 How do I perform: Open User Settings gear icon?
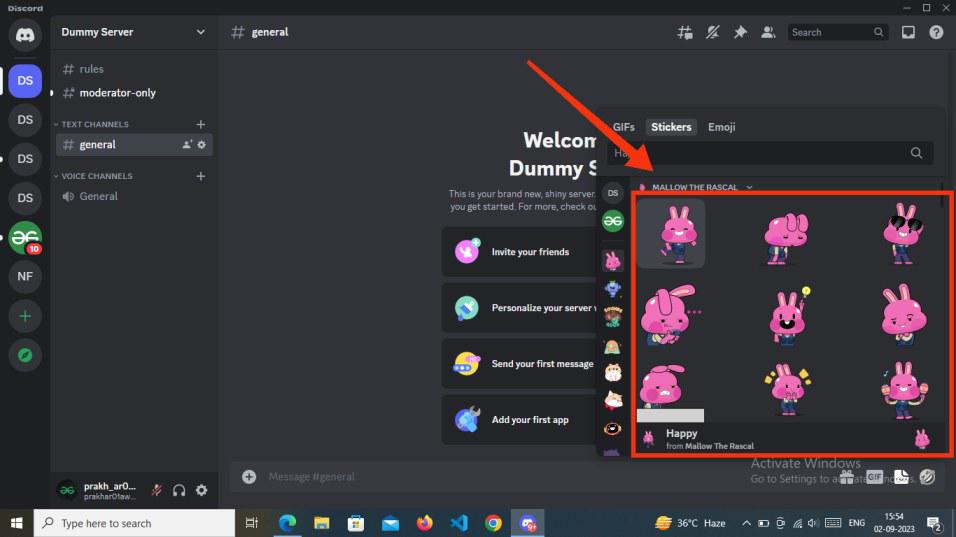201,490
